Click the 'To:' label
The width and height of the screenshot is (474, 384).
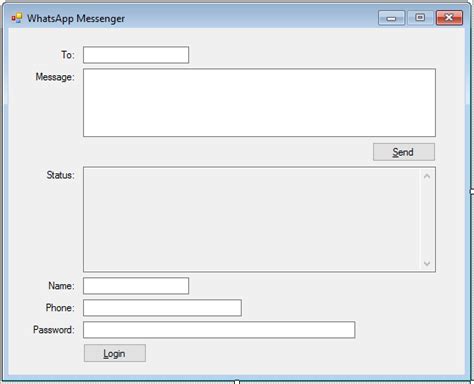click(68, 55)
